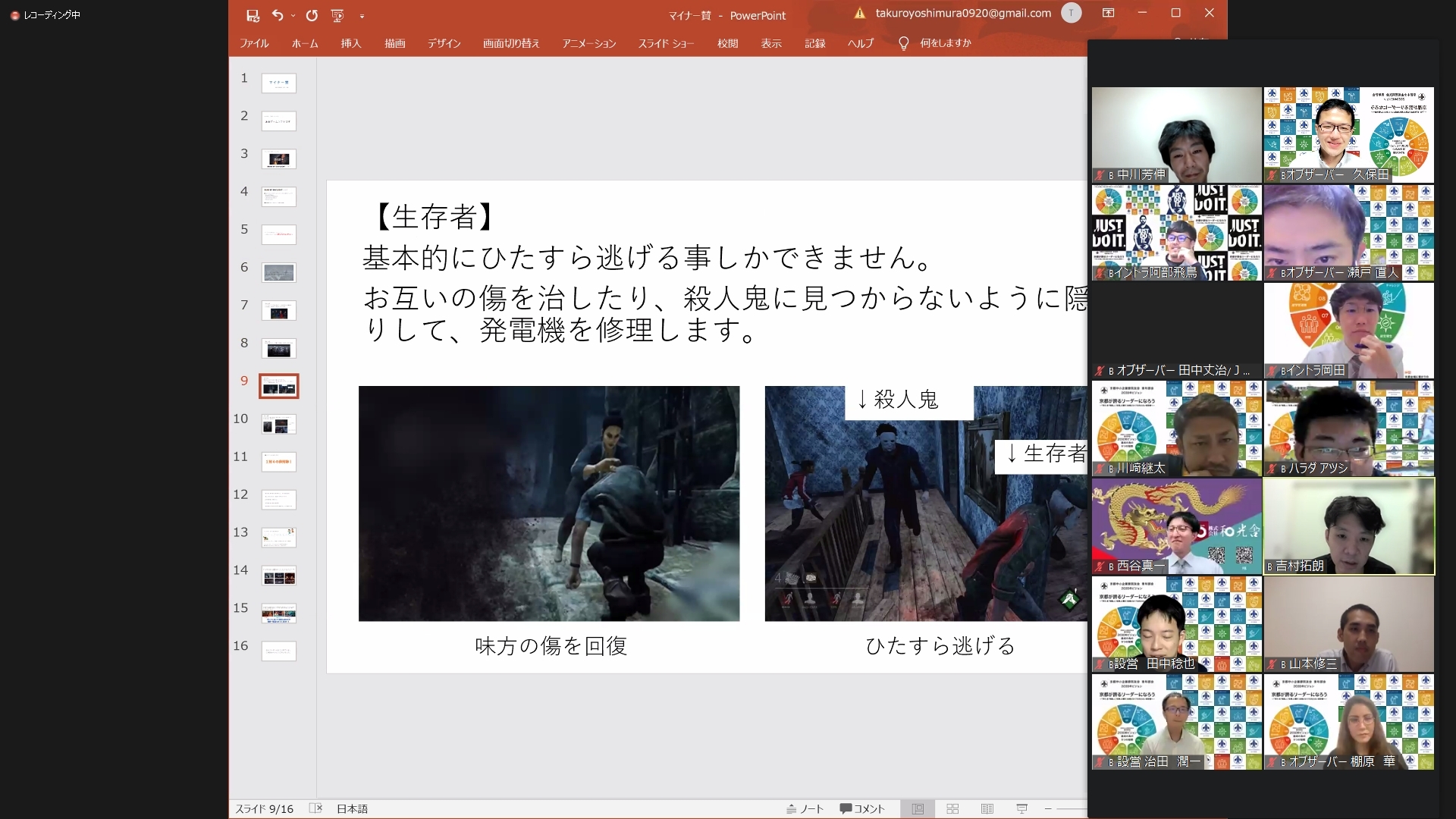Open the 描画 ribbon tab

tap(394, 43)
